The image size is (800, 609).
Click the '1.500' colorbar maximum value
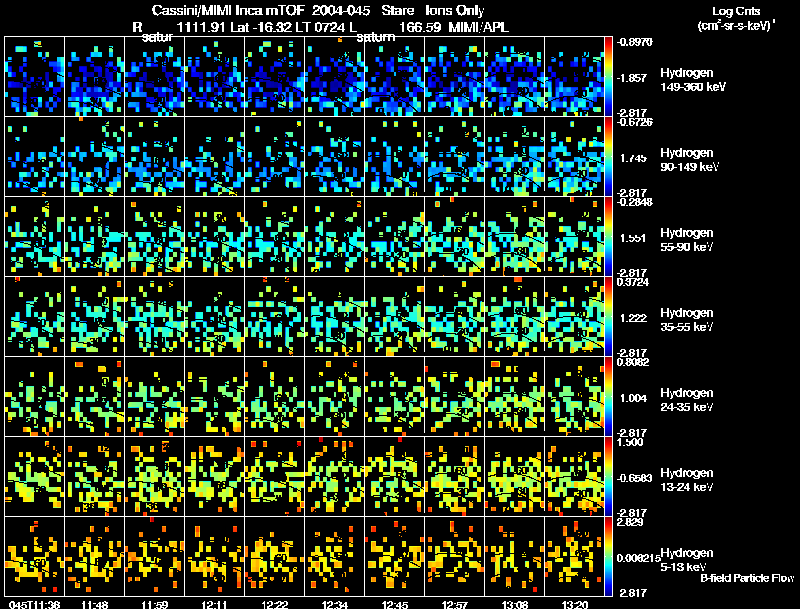630,442
